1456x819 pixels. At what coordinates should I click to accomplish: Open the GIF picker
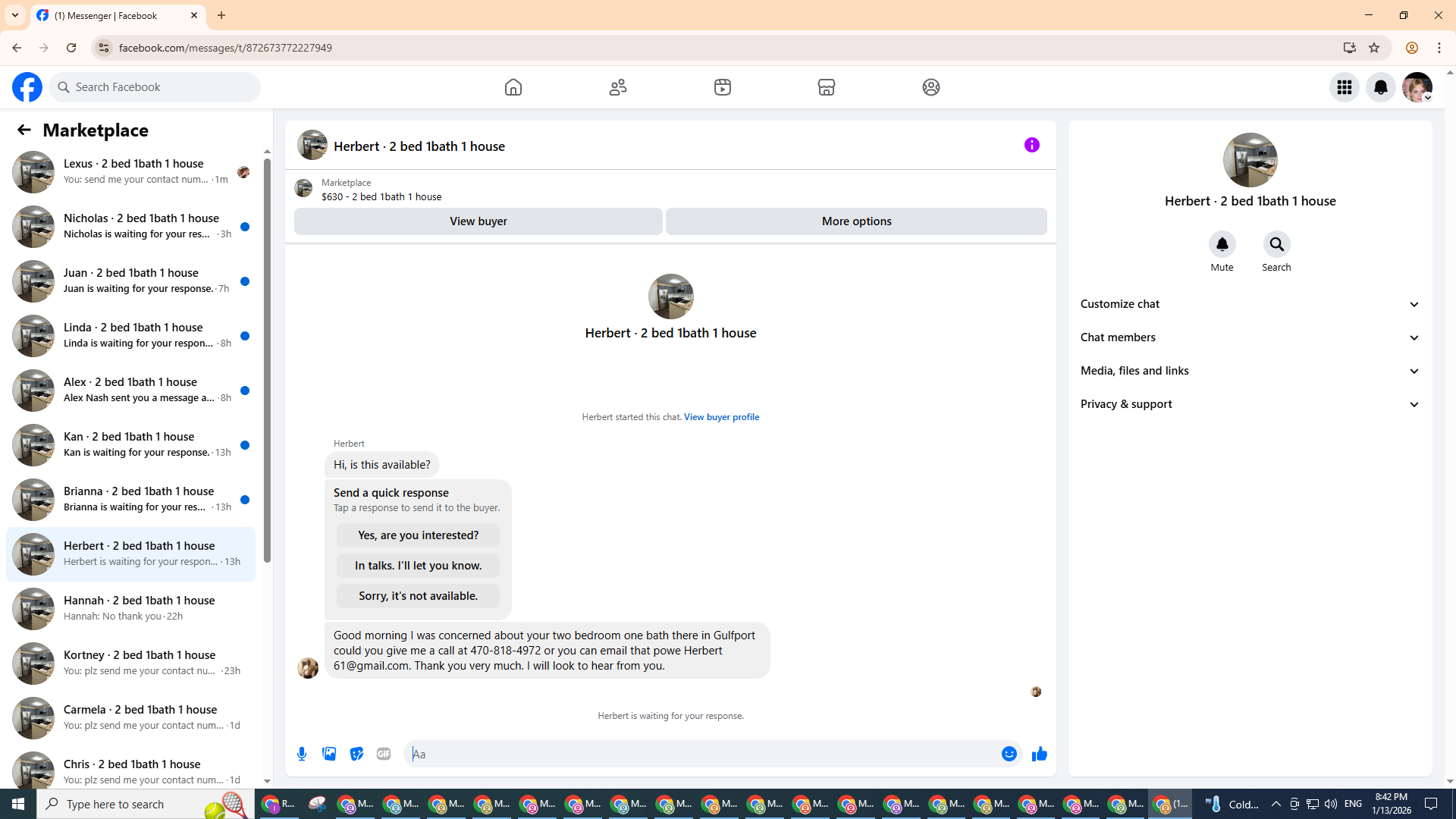(384, 754)
